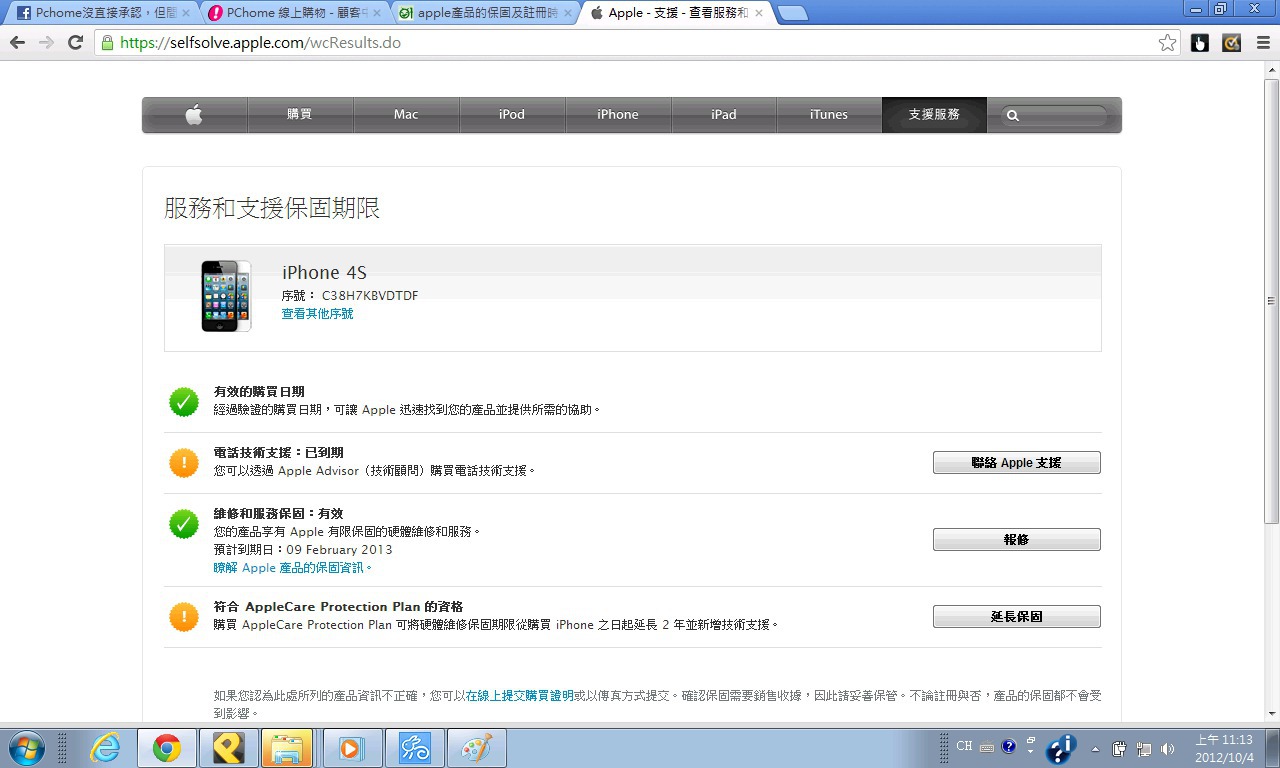Select the Apple 支援 tab
This screenshot has width=1280, height=768.
click(675, 14)
